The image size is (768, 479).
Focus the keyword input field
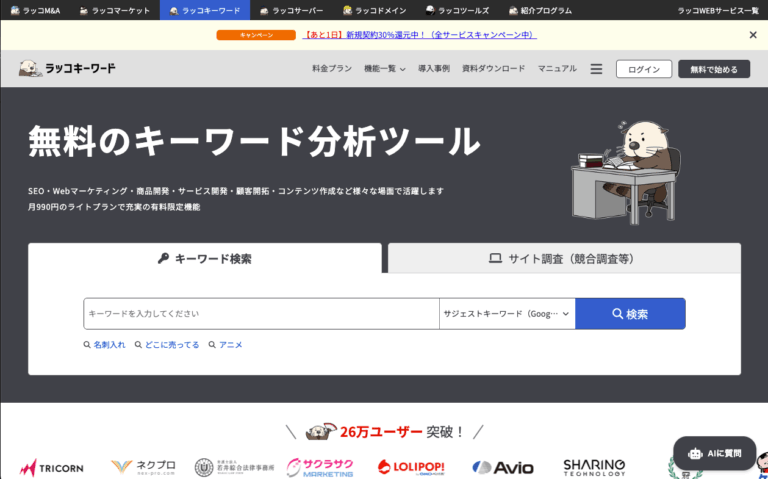point(262,313)
